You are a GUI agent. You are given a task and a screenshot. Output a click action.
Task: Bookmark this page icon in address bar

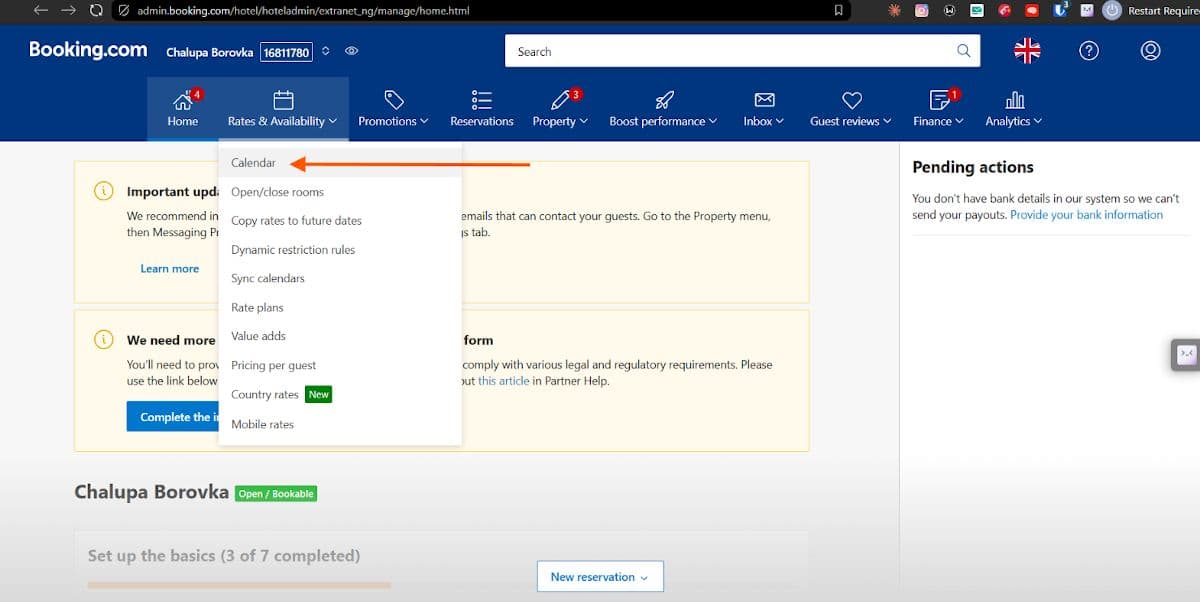[839, 10]
